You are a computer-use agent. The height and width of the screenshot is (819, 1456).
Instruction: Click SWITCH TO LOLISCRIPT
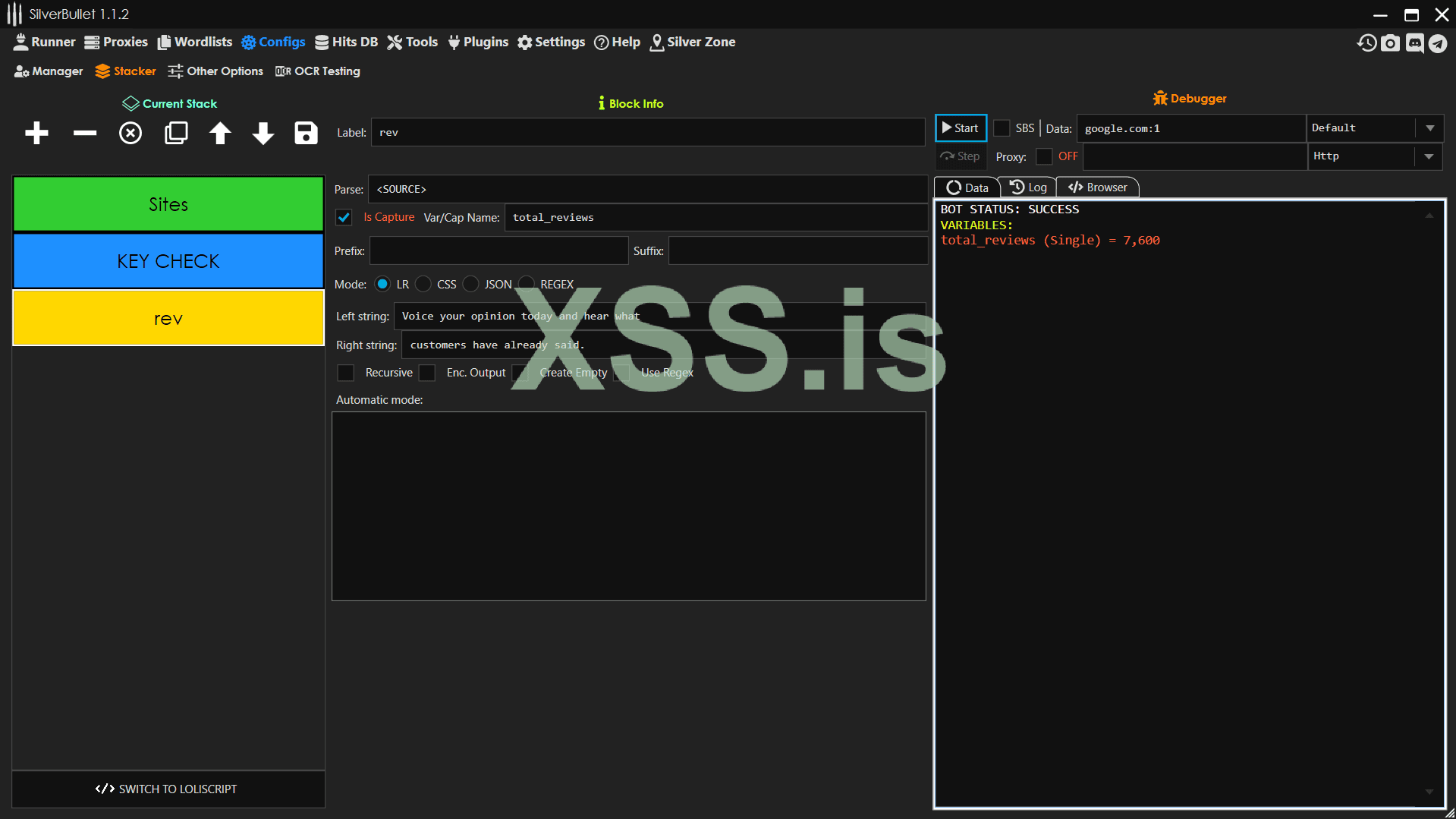click(167, 789)
